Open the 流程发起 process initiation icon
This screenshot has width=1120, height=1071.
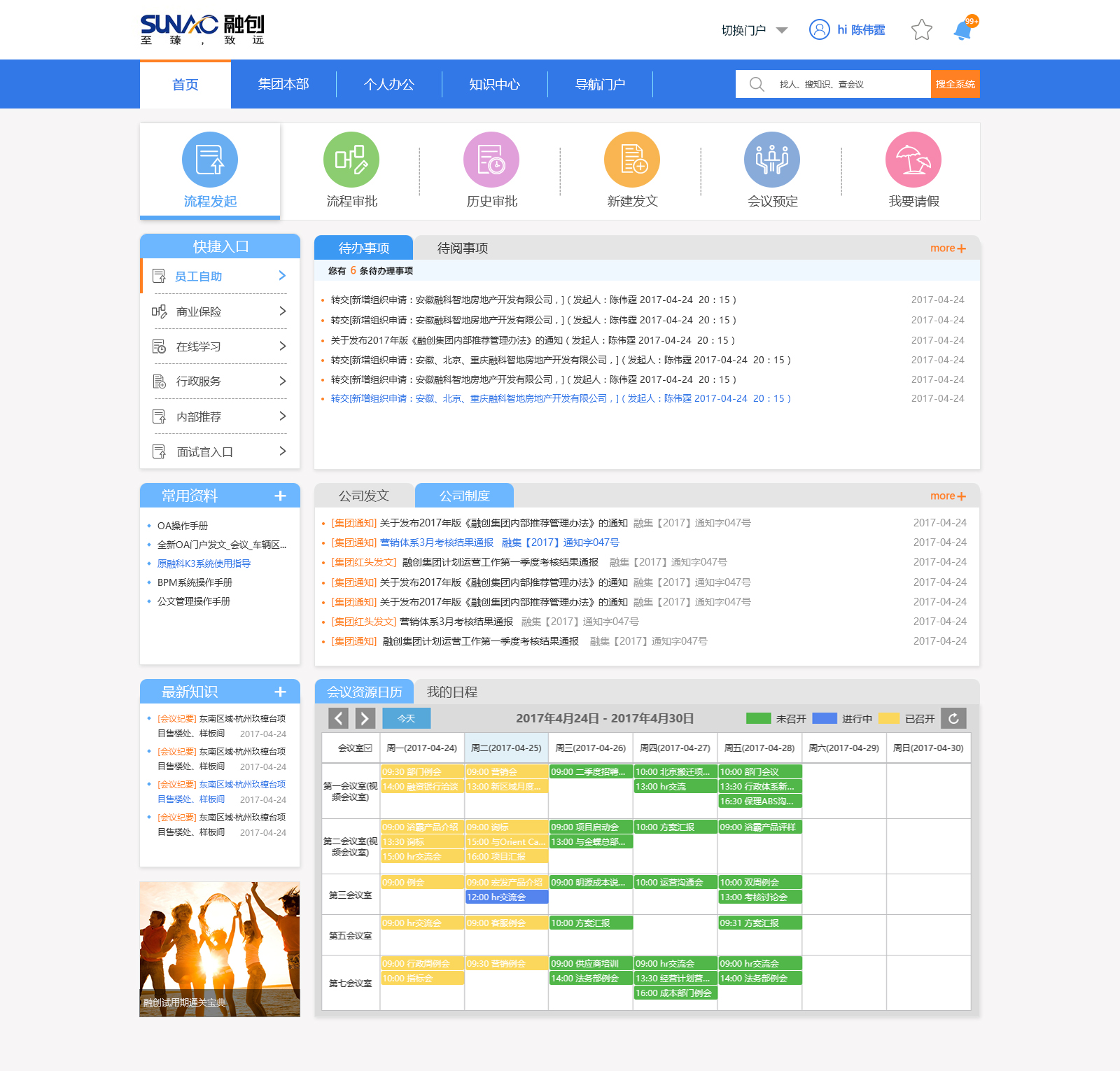209,160
